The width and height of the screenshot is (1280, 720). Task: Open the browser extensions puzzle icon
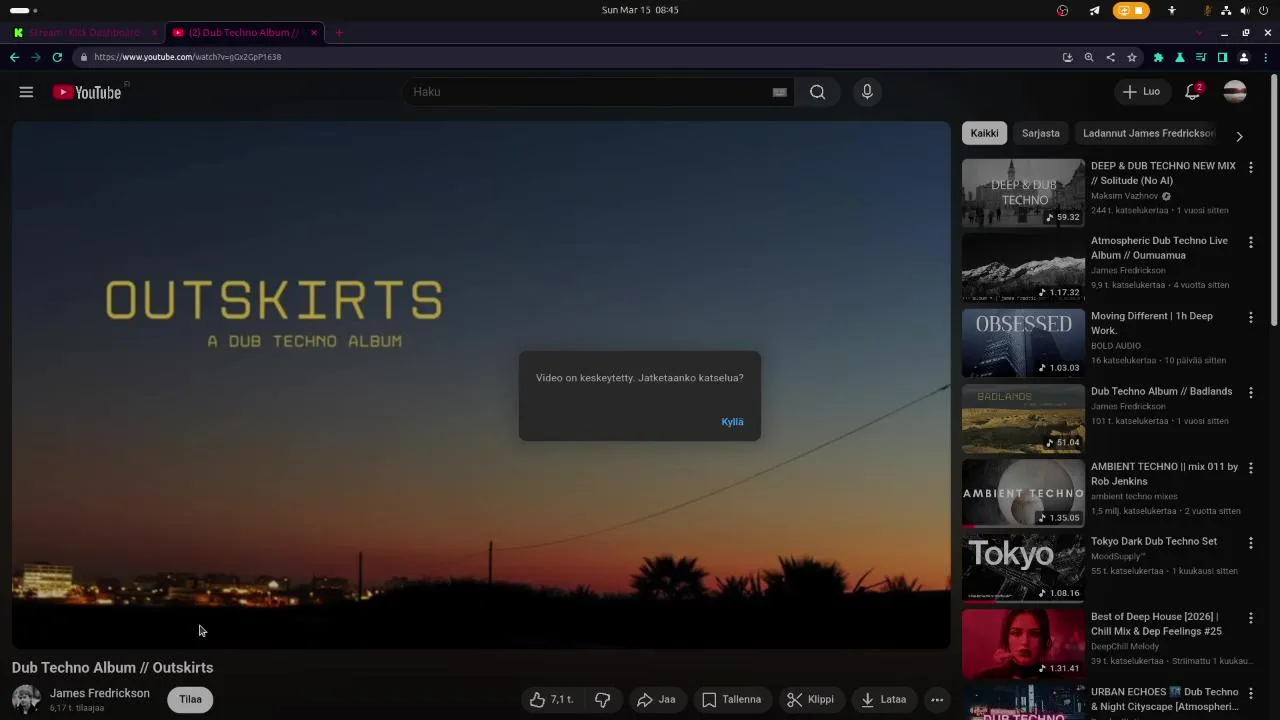[1158, 57]
